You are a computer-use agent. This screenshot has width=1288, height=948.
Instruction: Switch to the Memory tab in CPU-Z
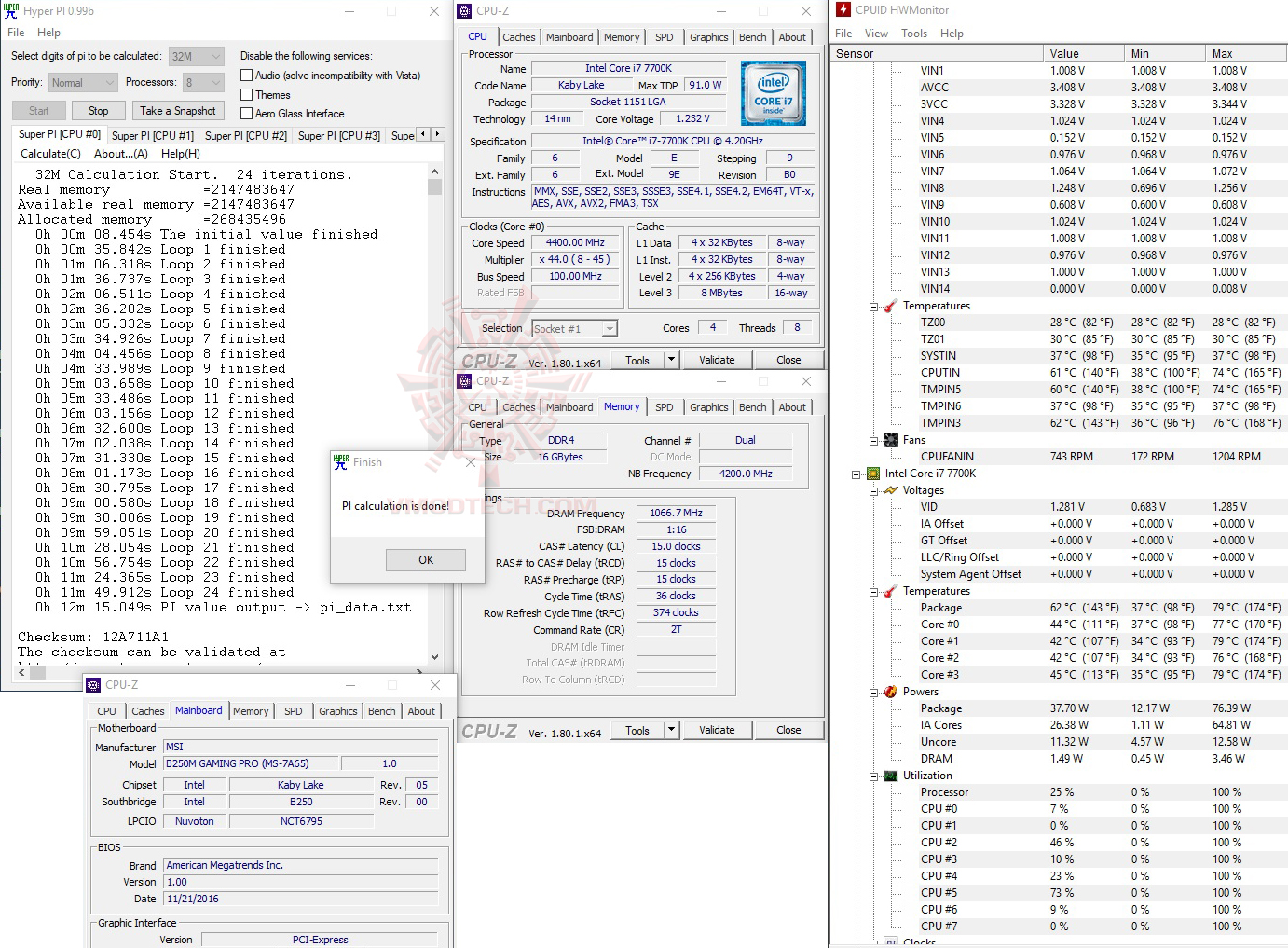point(622,36)
